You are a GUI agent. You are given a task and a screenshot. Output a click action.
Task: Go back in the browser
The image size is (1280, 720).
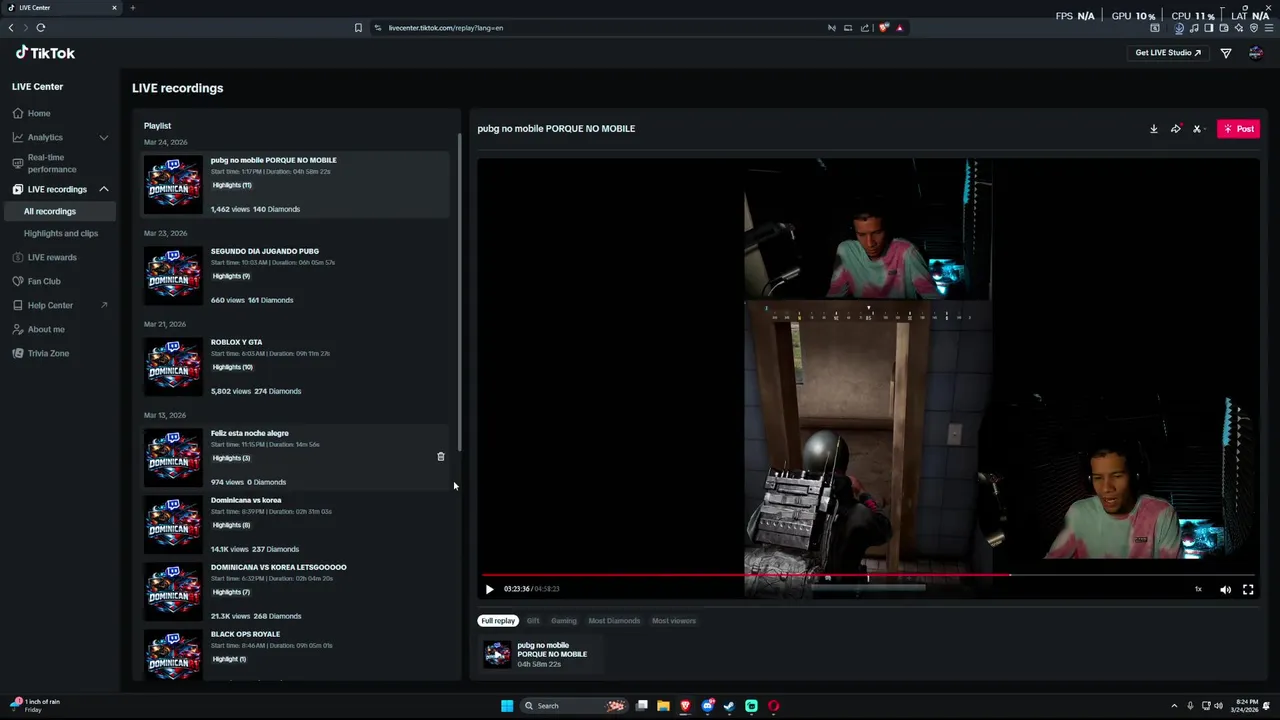point(11,28)
